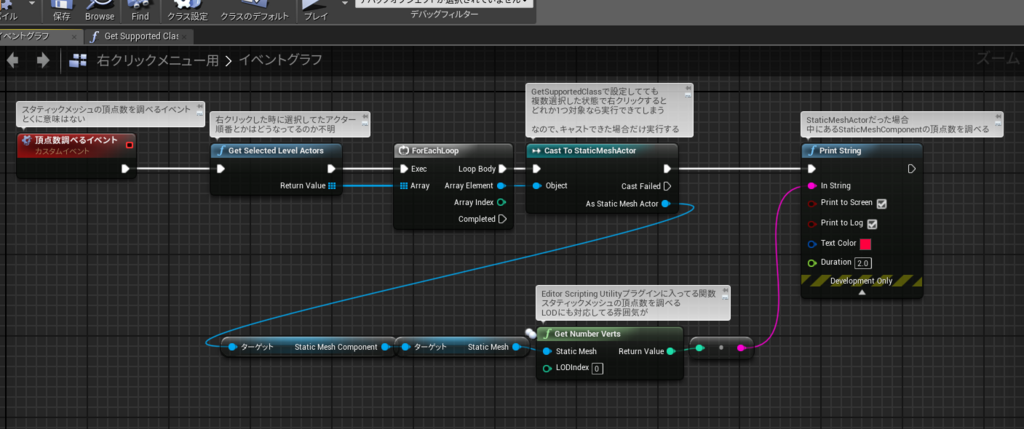The height and width of the screenshot is (429, 1024).
Task: Toggle the Print to Screen checkbox
Action: coord(882,203)
